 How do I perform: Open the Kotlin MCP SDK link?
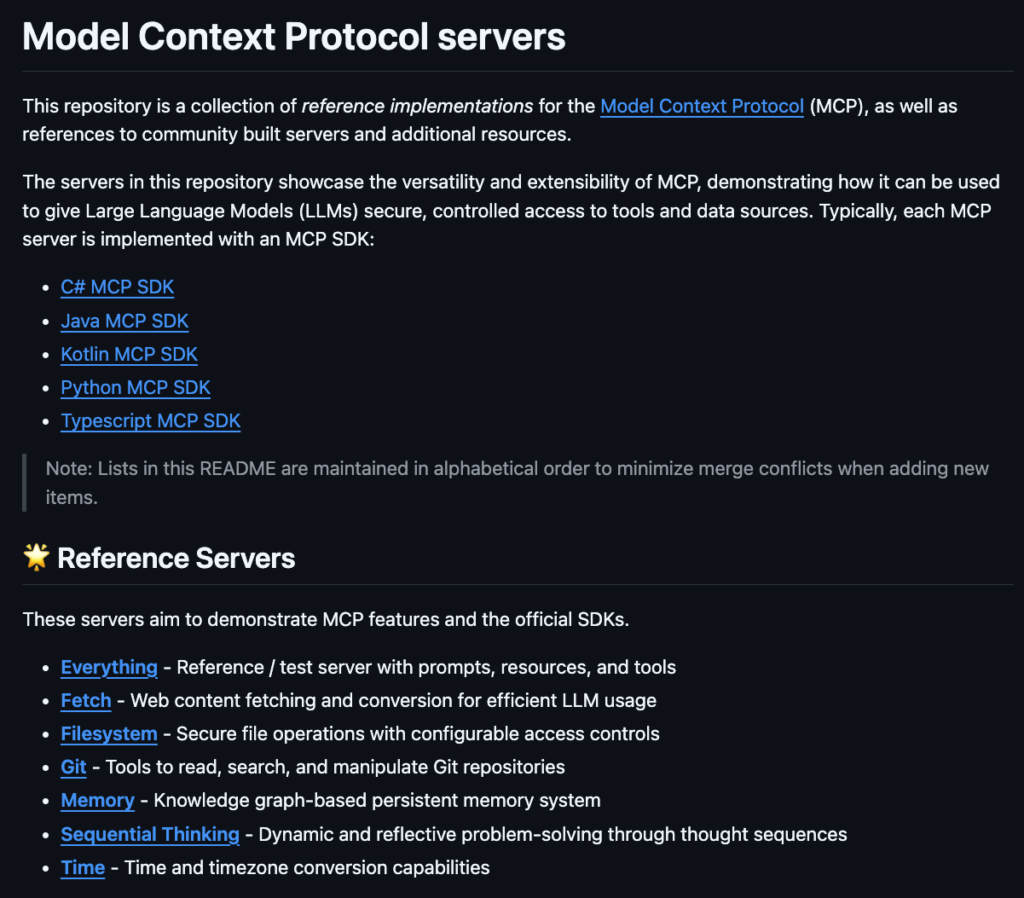[129, 354]
